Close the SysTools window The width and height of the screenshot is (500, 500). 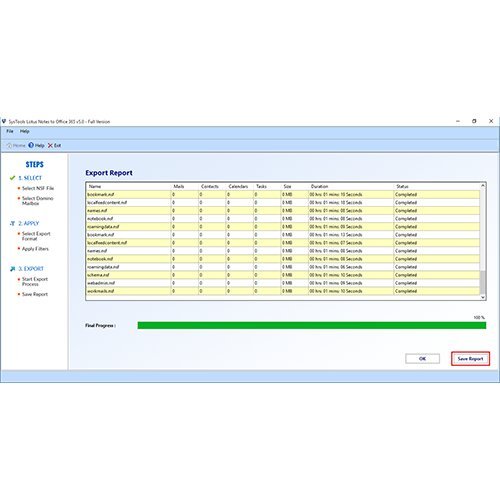pos(491,121)
